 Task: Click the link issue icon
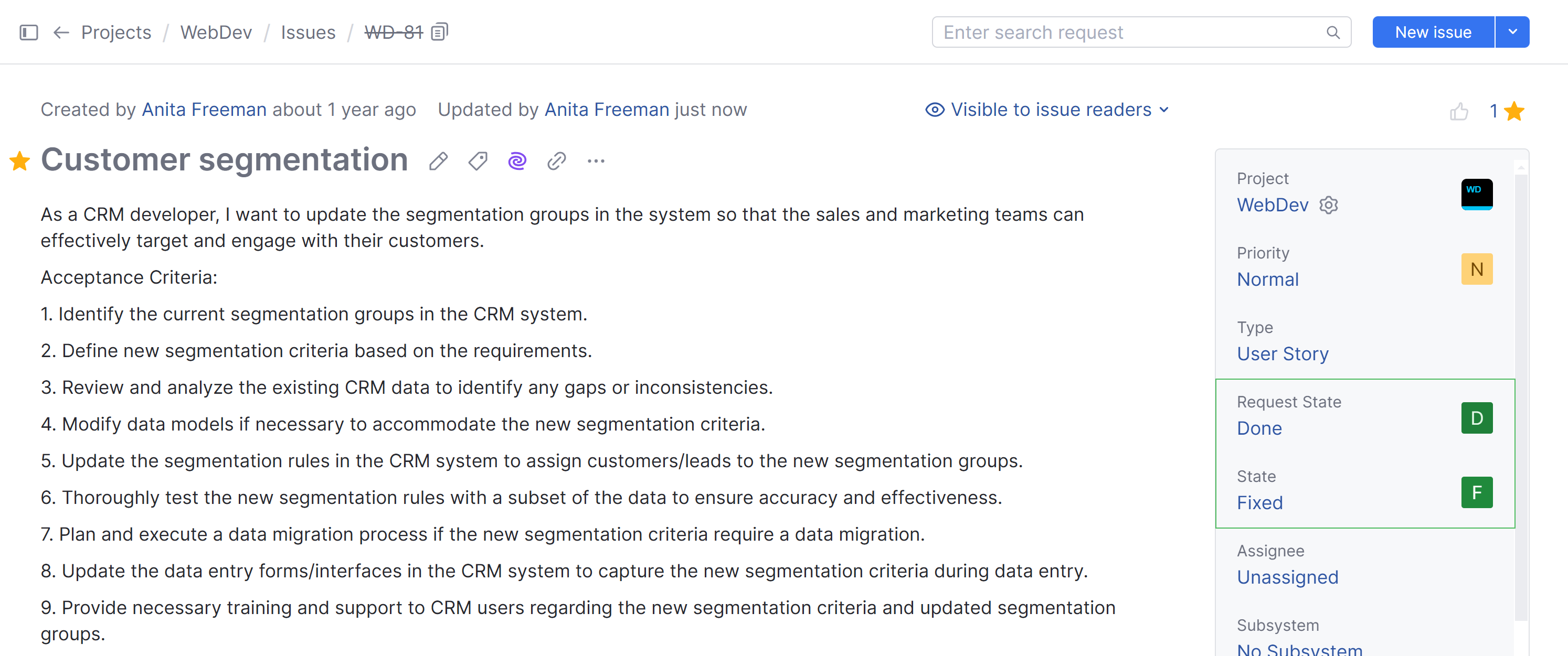coord(556,161)
